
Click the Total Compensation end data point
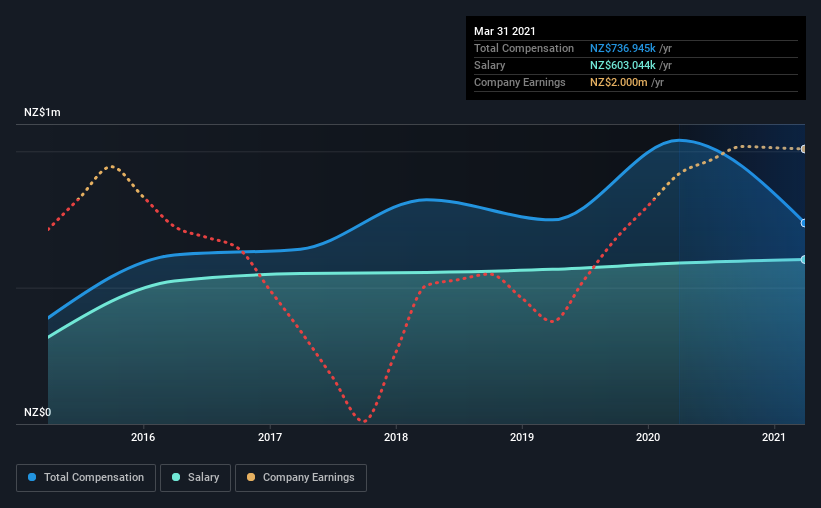[804, 223]
